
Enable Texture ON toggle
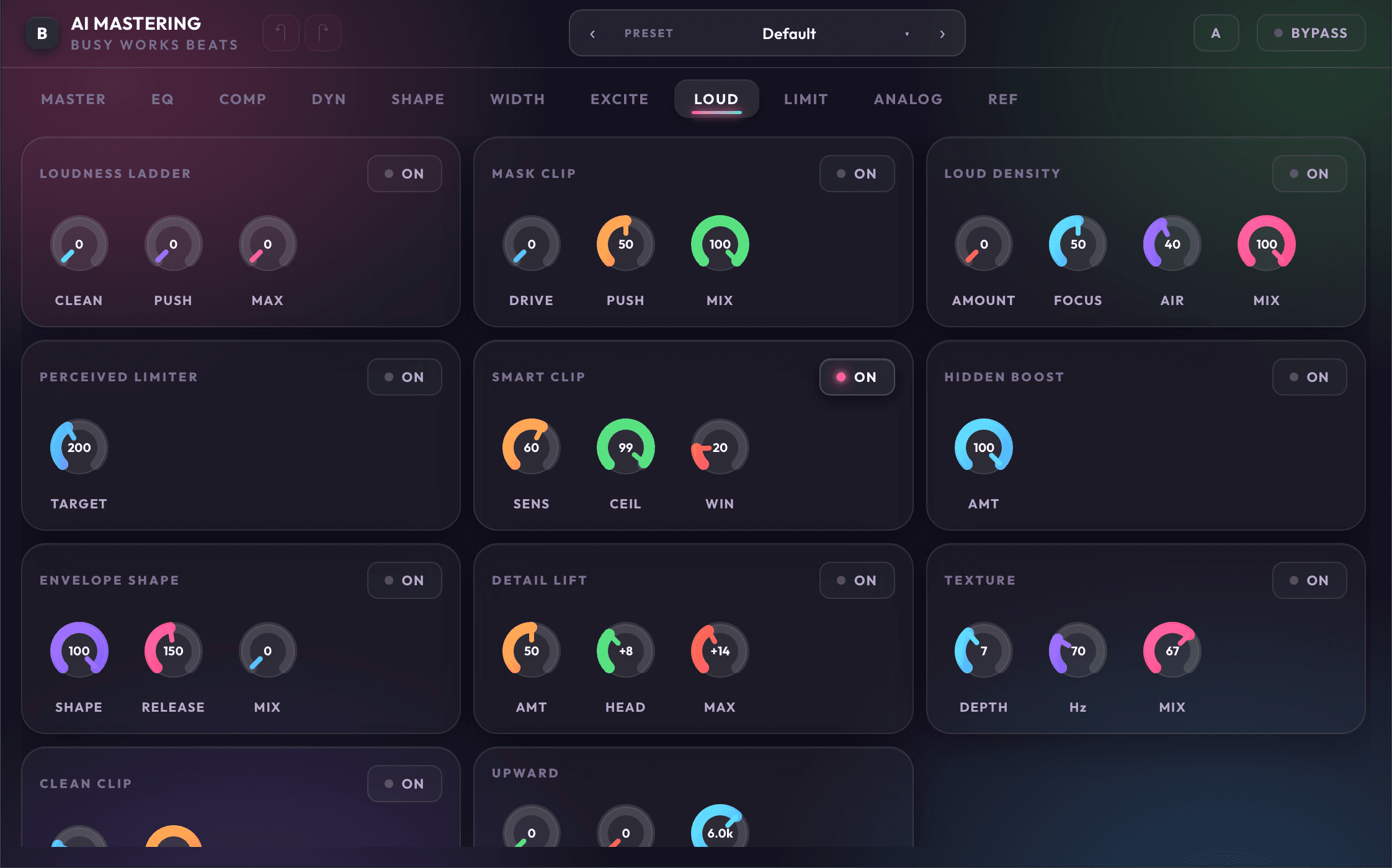click(x=1309, y=580)
